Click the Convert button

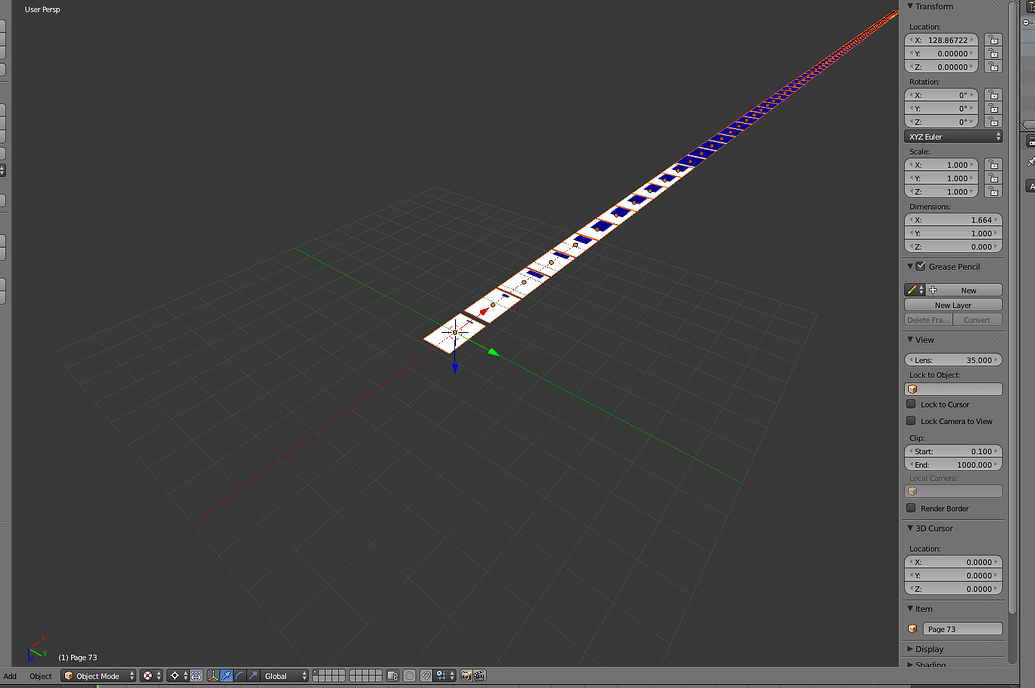coord(978,320)
